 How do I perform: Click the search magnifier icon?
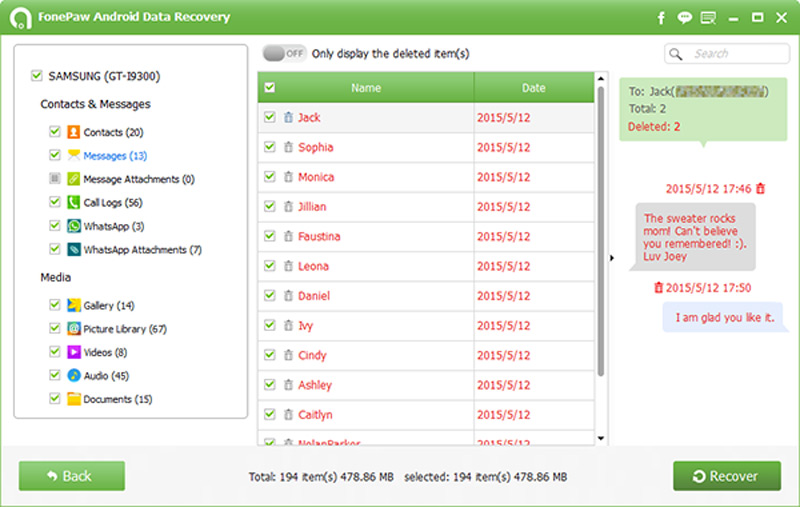[x=676, y=54]
